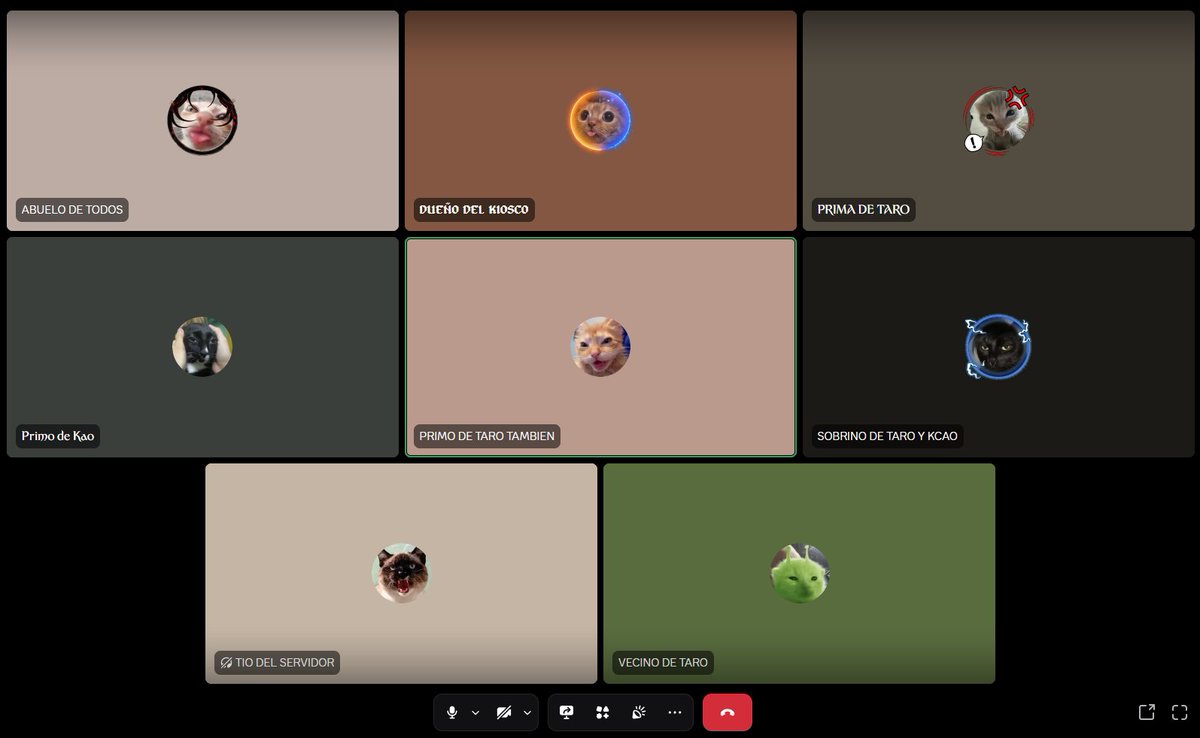Click the Primo de Kao name label

58,436
